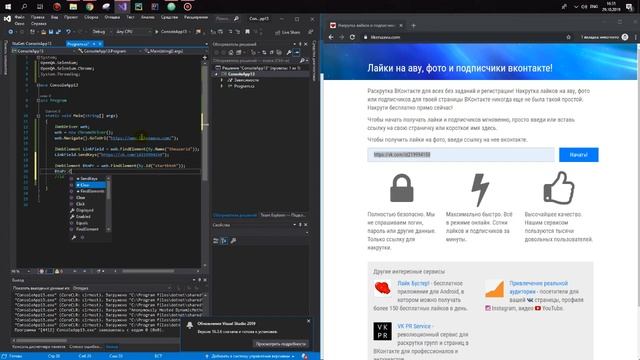Open the Справка menu
Screen dimensions: 640x360
pyautogui.click(x=38, y=24)
